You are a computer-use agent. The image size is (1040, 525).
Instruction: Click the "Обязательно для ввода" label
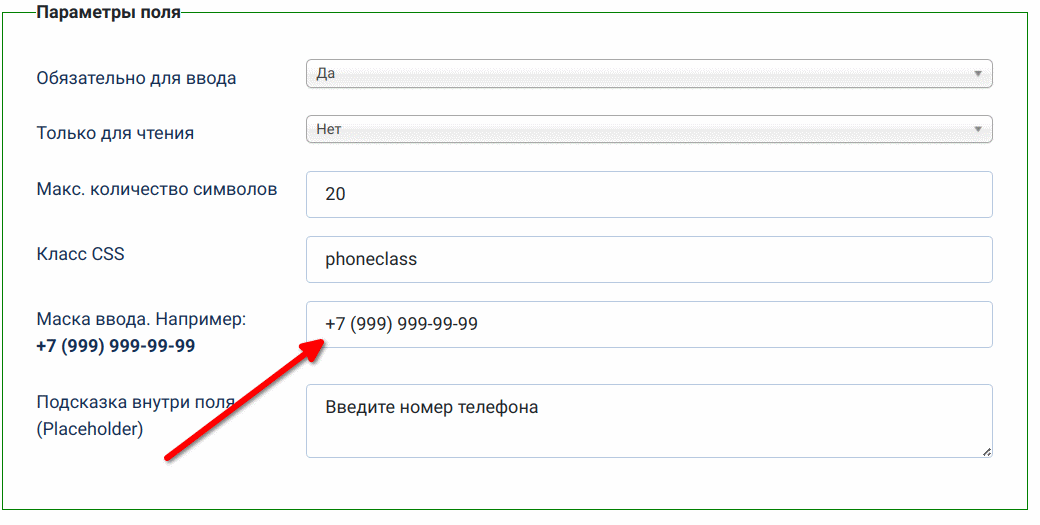pos(136,78)
